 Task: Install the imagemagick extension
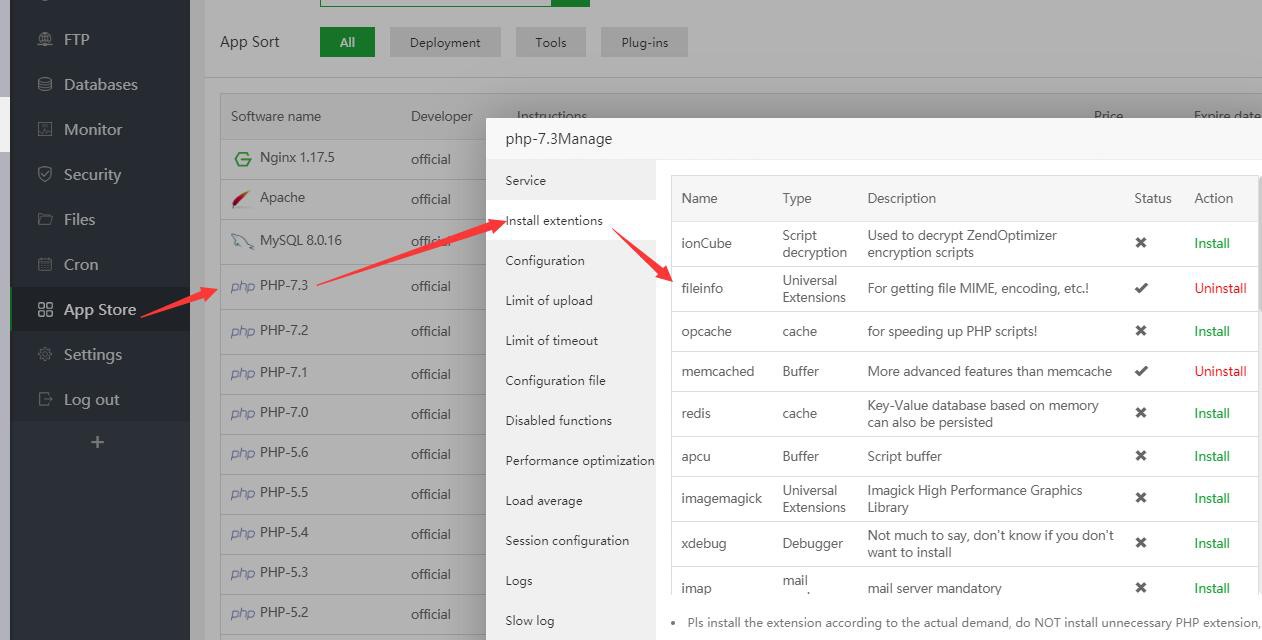(1211, 498)
